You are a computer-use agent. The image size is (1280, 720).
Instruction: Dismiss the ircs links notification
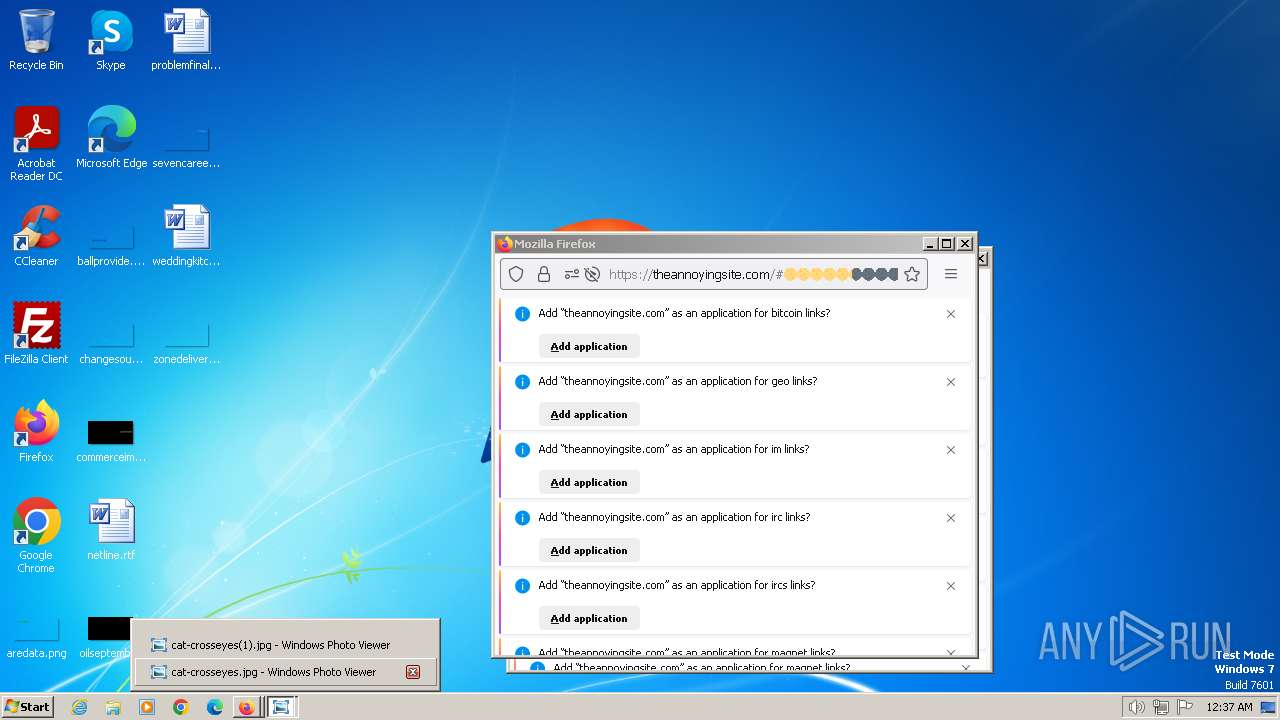(x=951, y=586)
